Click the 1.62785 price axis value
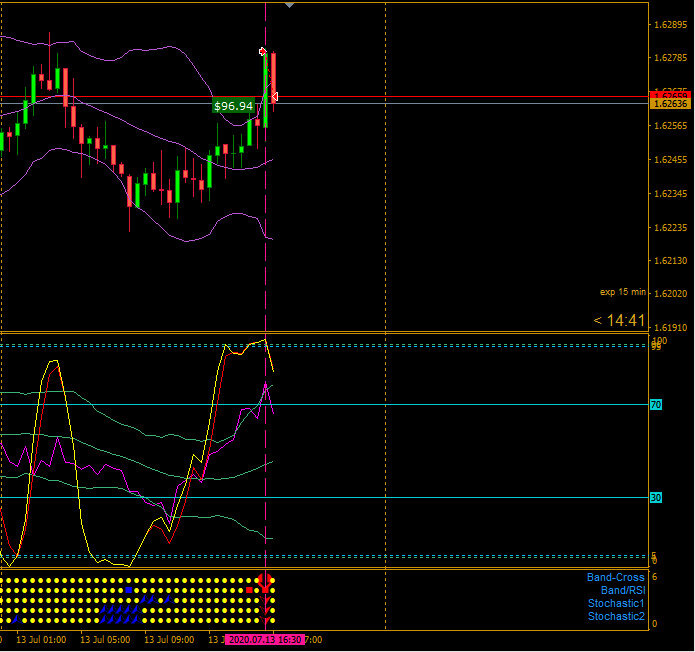Viewport: 695px width, 652px height. pyautogui.click(x=671, y=57)
